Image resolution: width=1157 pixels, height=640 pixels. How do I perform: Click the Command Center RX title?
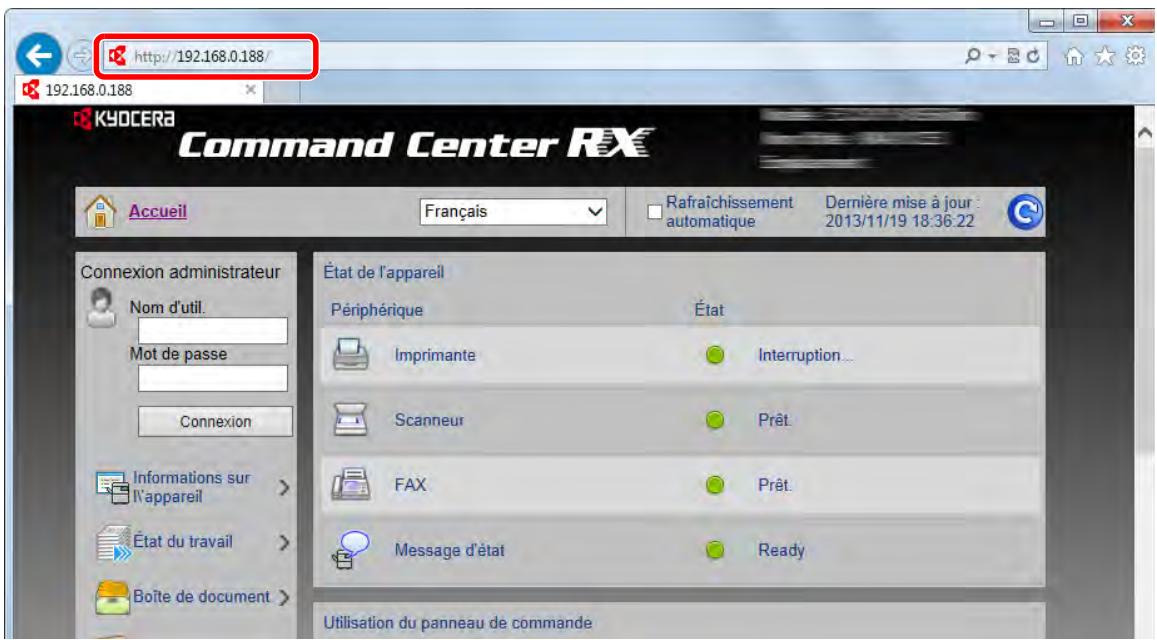415,144
